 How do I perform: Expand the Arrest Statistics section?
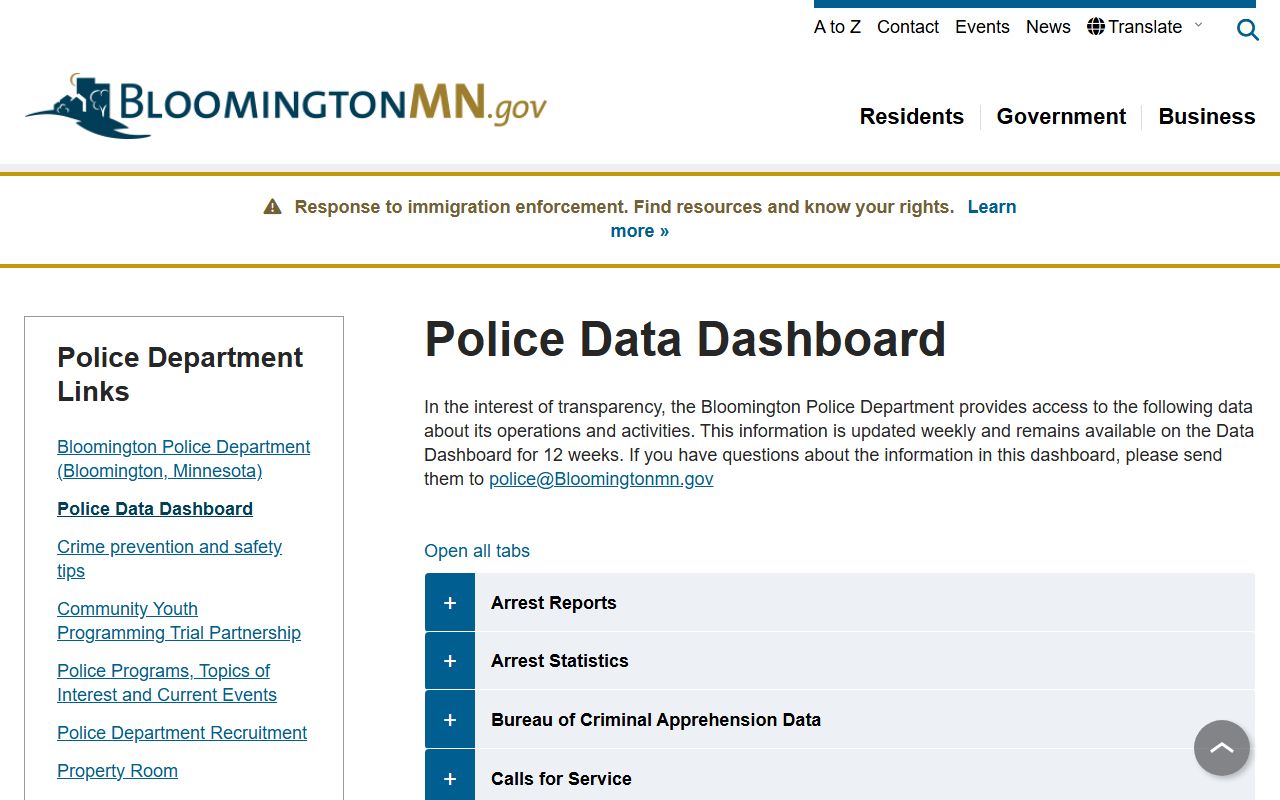click(x=840, y=661)
